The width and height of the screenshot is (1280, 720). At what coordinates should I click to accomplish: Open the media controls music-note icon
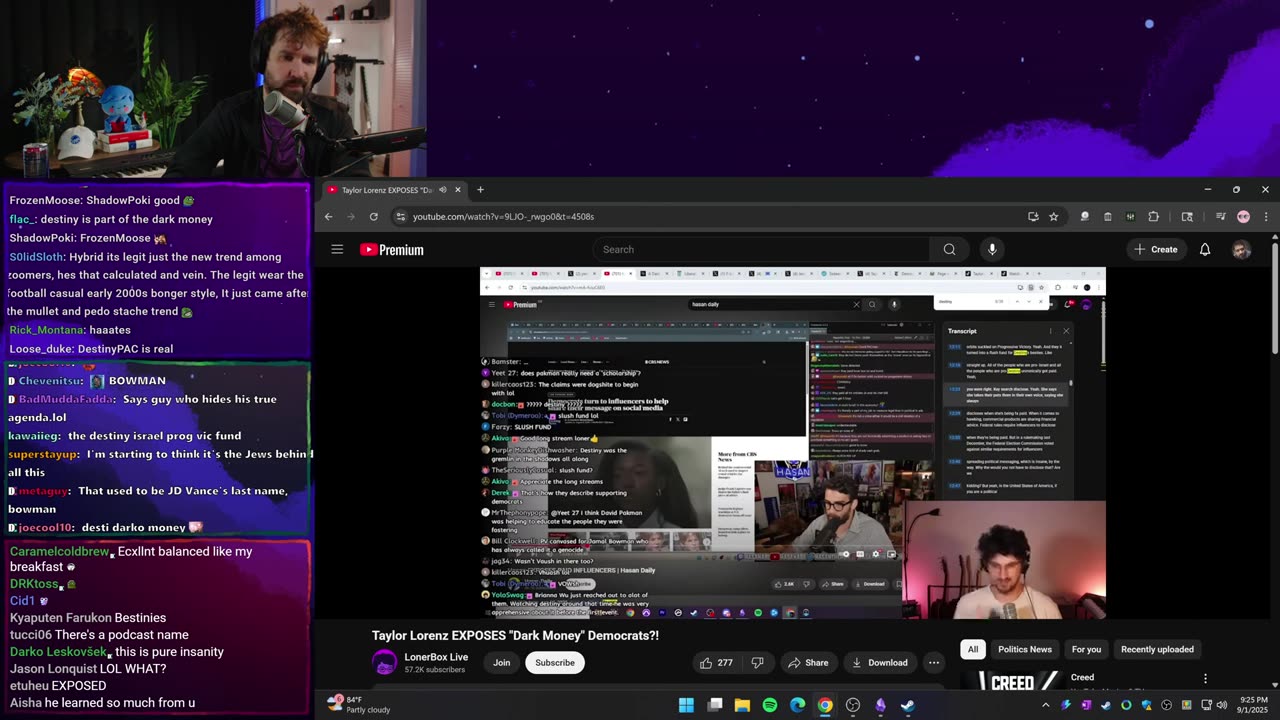(x=1220, y=216)
